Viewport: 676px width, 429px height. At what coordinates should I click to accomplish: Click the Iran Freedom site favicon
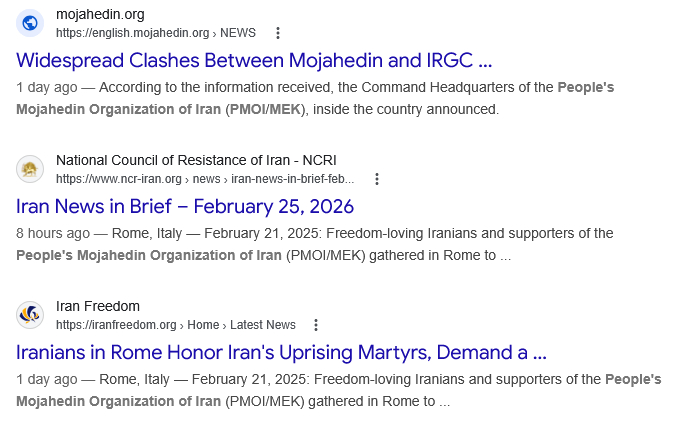coord(30,315)
